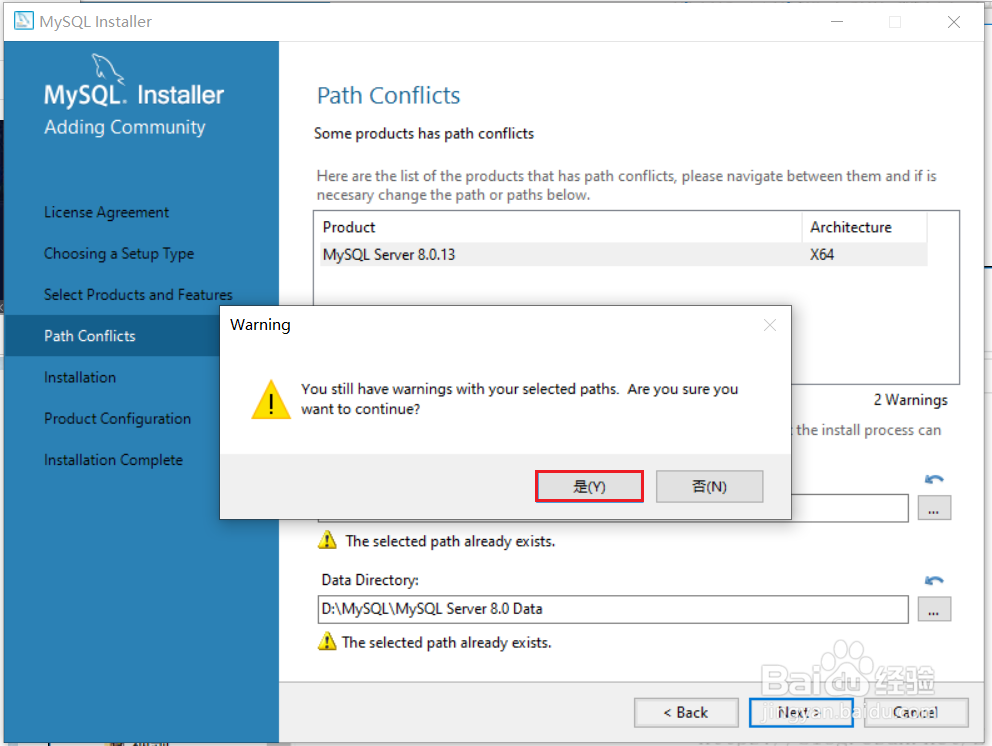The height and width of the screenshot is (746, 992).
Task: Select the Data Directory path input field
Action: (x=612, y=609)
